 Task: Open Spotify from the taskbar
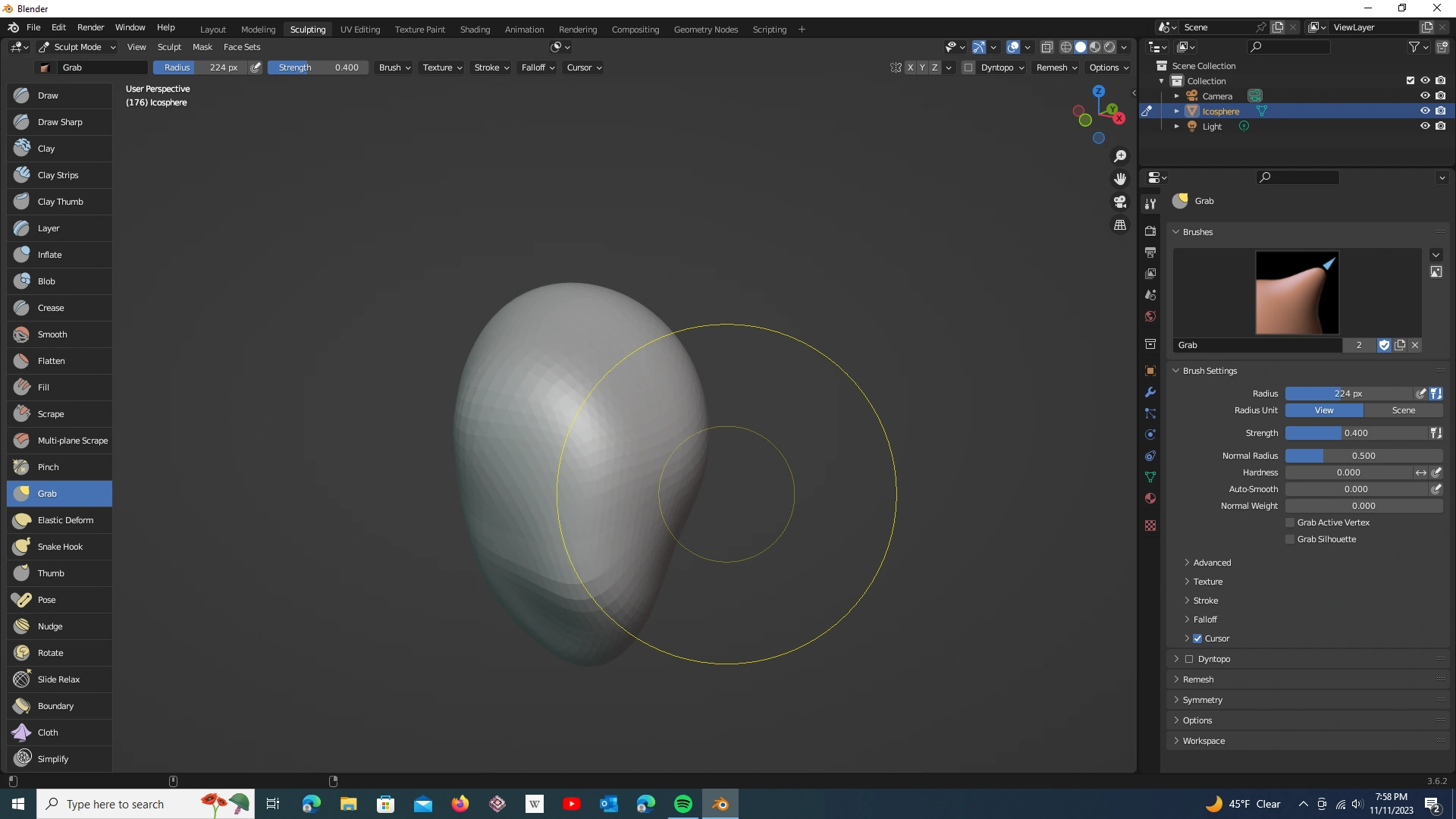(682, 804)
